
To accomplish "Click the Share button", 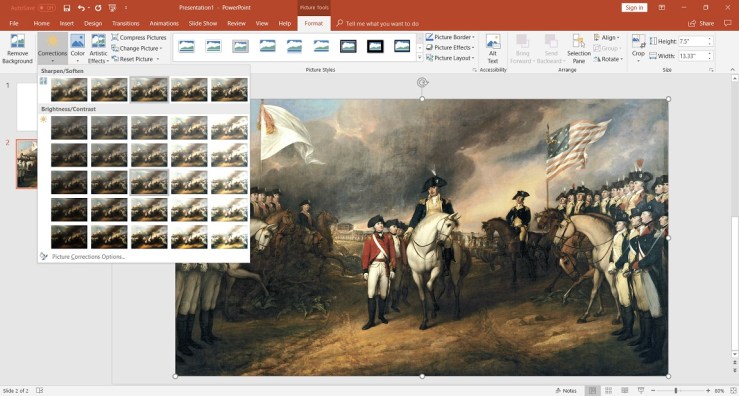I will (x=701, y=23).
